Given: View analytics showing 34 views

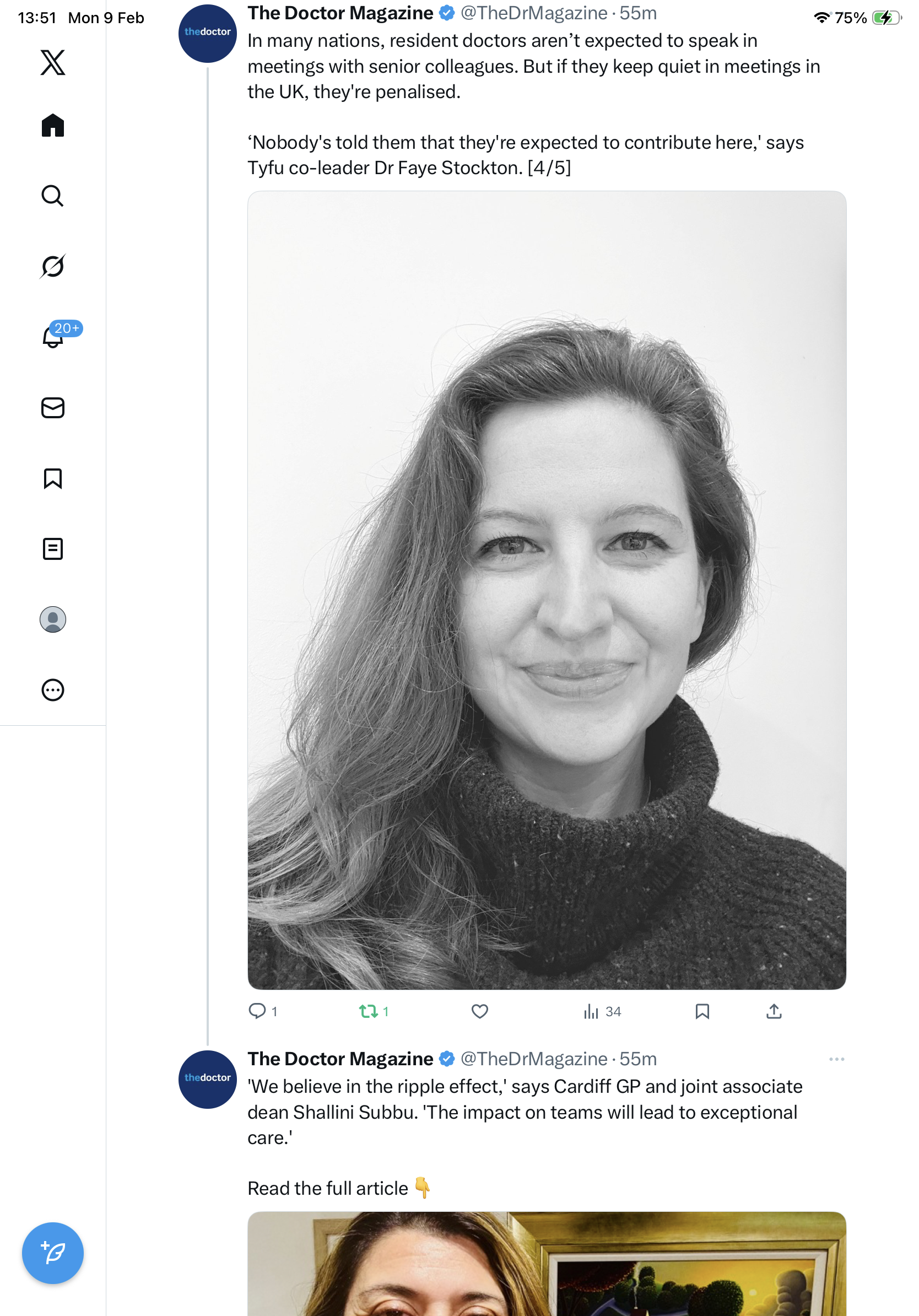Looking at the screenshot, I should point(602,1012).
